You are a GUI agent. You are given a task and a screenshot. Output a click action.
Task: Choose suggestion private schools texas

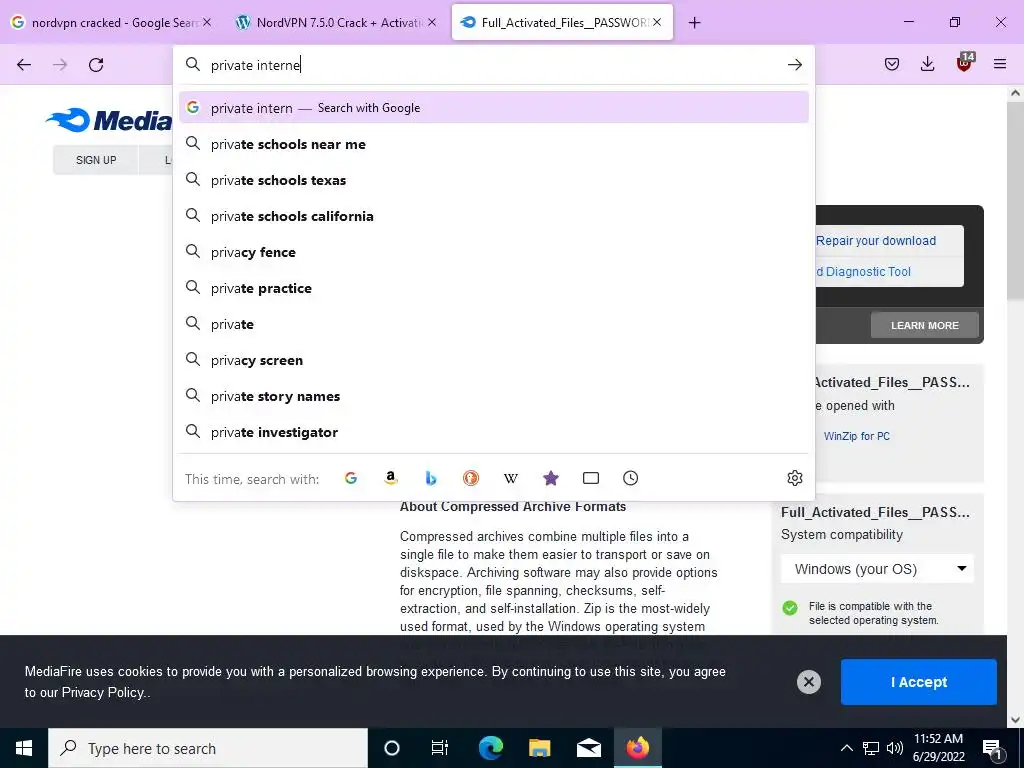click(x=494, y=180)
